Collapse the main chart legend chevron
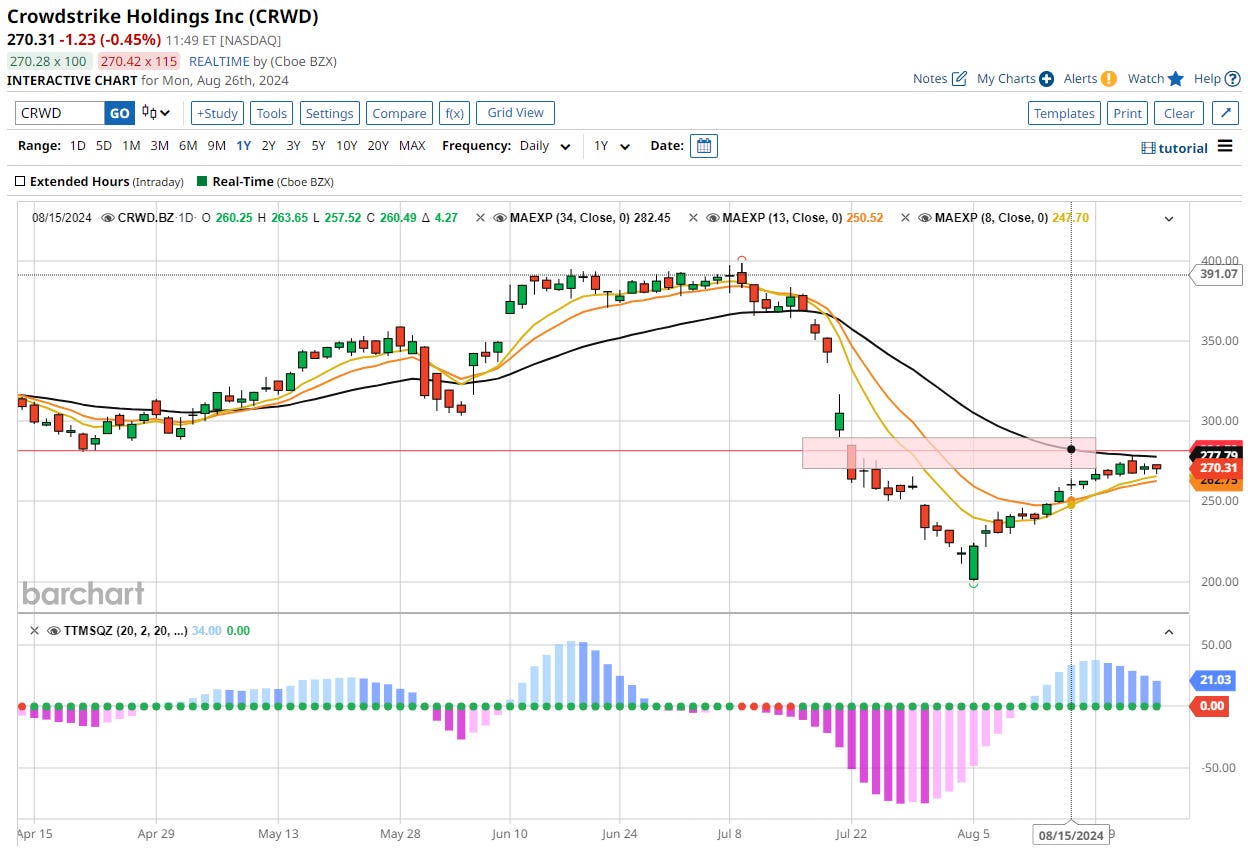Viewport: 1248px width, 856px height. point(1170,218)
